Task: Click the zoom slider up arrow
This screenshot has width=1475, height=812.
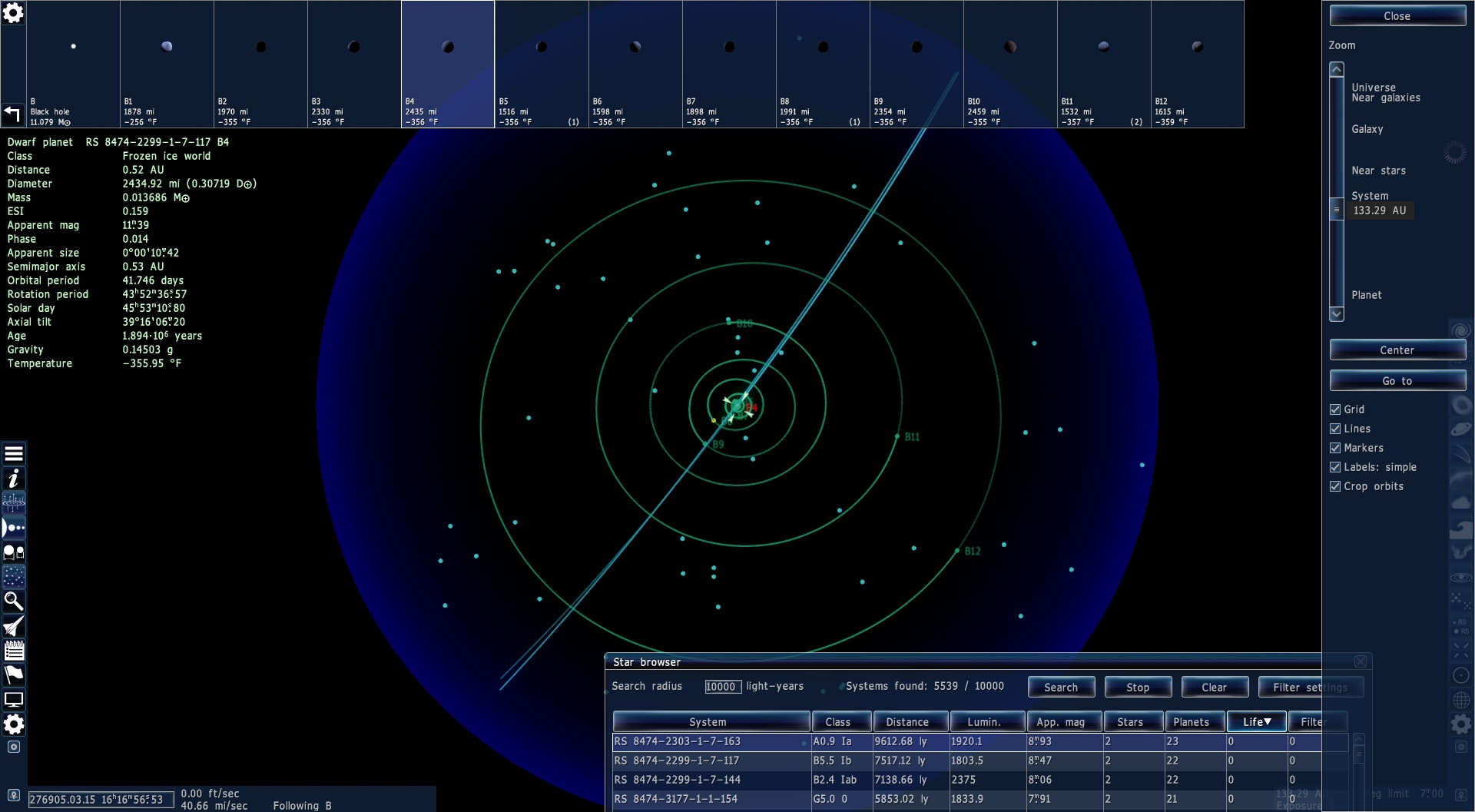Action: pyautogui.click(x=1337, y=69)
